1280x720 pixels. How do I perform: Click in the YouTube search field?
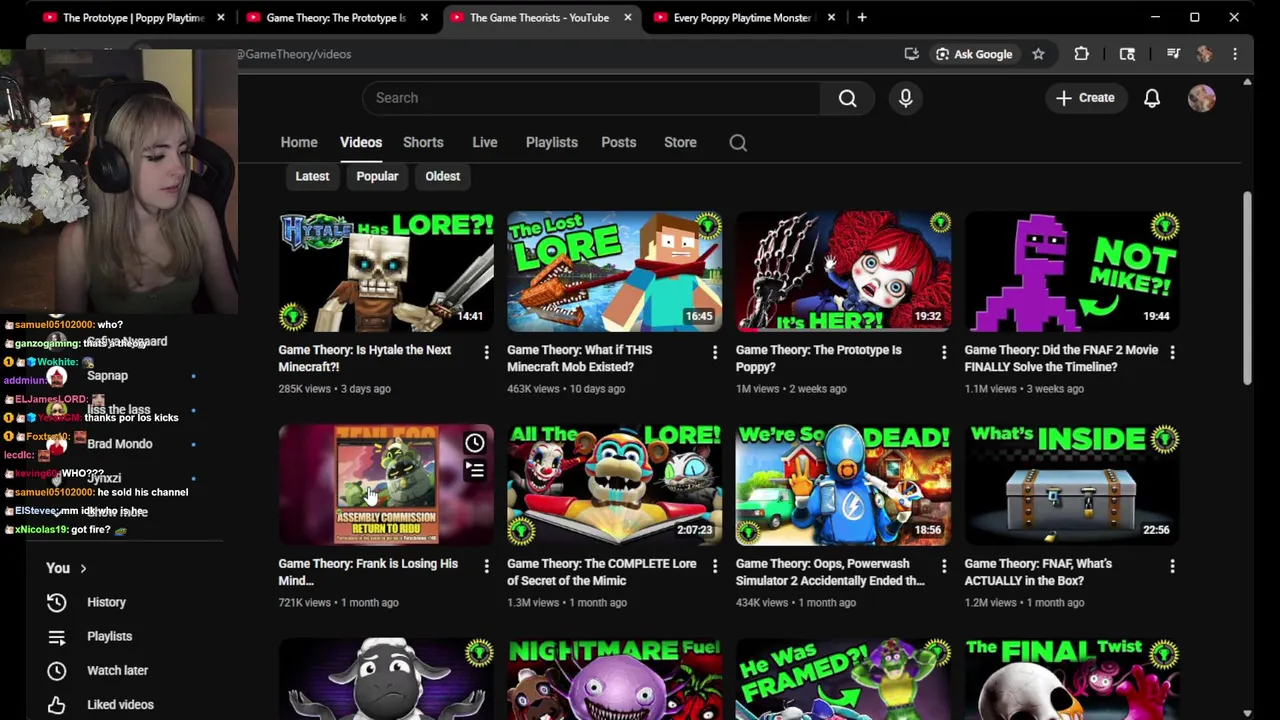tap(590, 98)
